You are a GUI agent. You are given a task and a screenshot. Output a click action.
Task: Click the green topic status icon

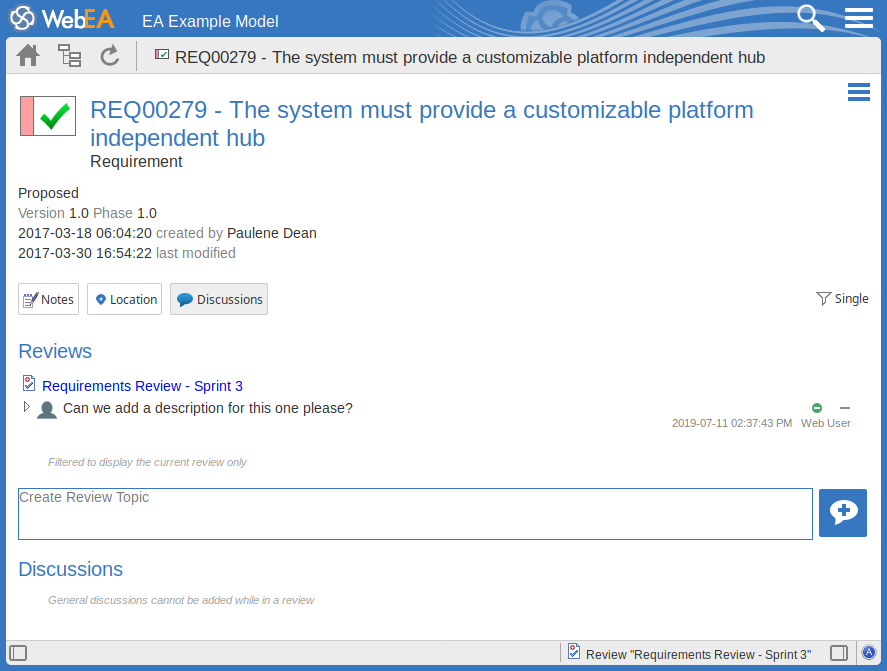817,408
